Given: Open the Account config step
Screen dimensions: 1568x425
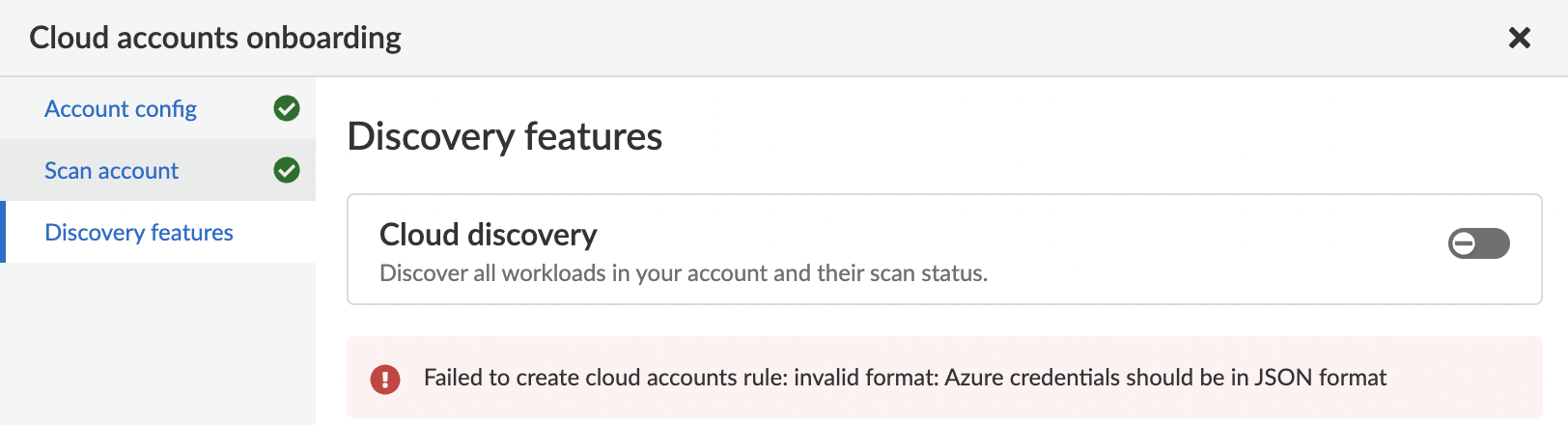Looking at the screenshot, I should pos(121,109).
